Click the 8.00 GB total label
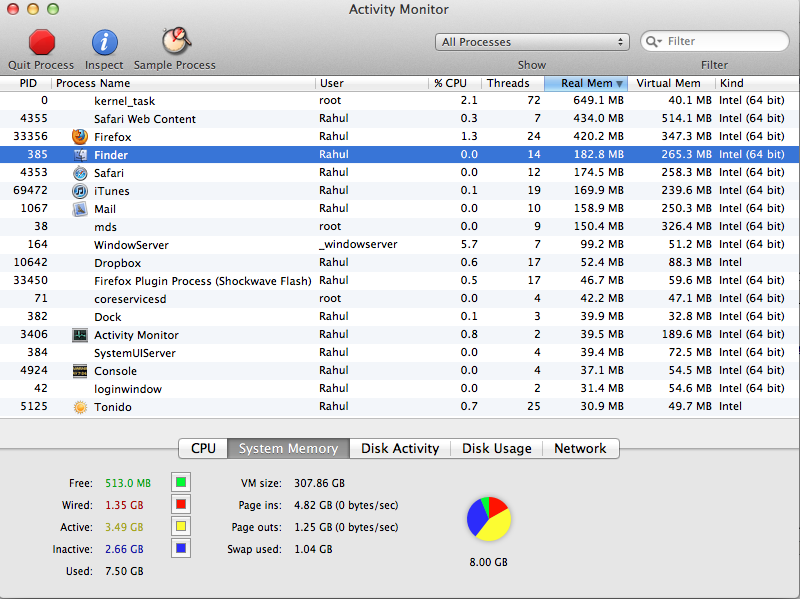Screen dimensions: 800x599 click(x=489, y=562)
